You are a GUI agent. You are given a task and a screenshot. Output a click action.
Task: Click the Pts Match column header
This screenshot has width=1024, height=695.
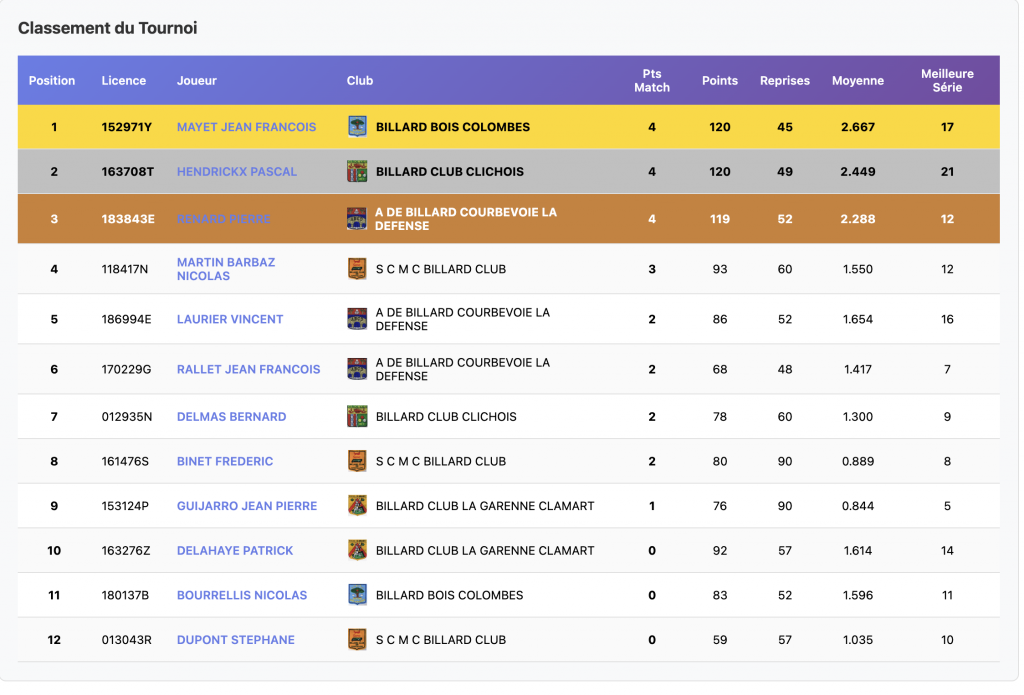pyautogui.click(x=651, y=81)
